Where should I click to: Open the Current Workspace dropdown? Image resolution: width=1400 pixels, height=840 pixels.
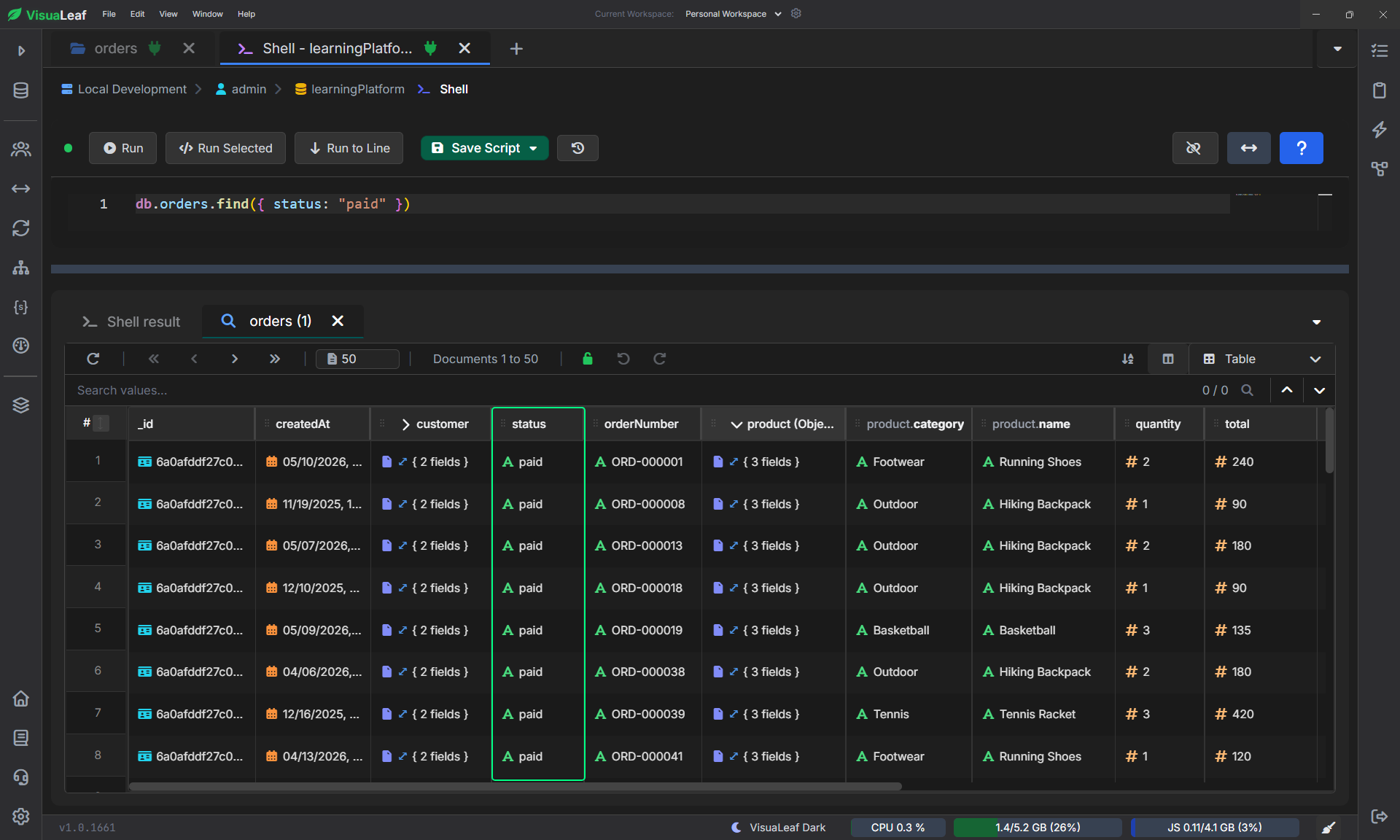pos(733,14)
